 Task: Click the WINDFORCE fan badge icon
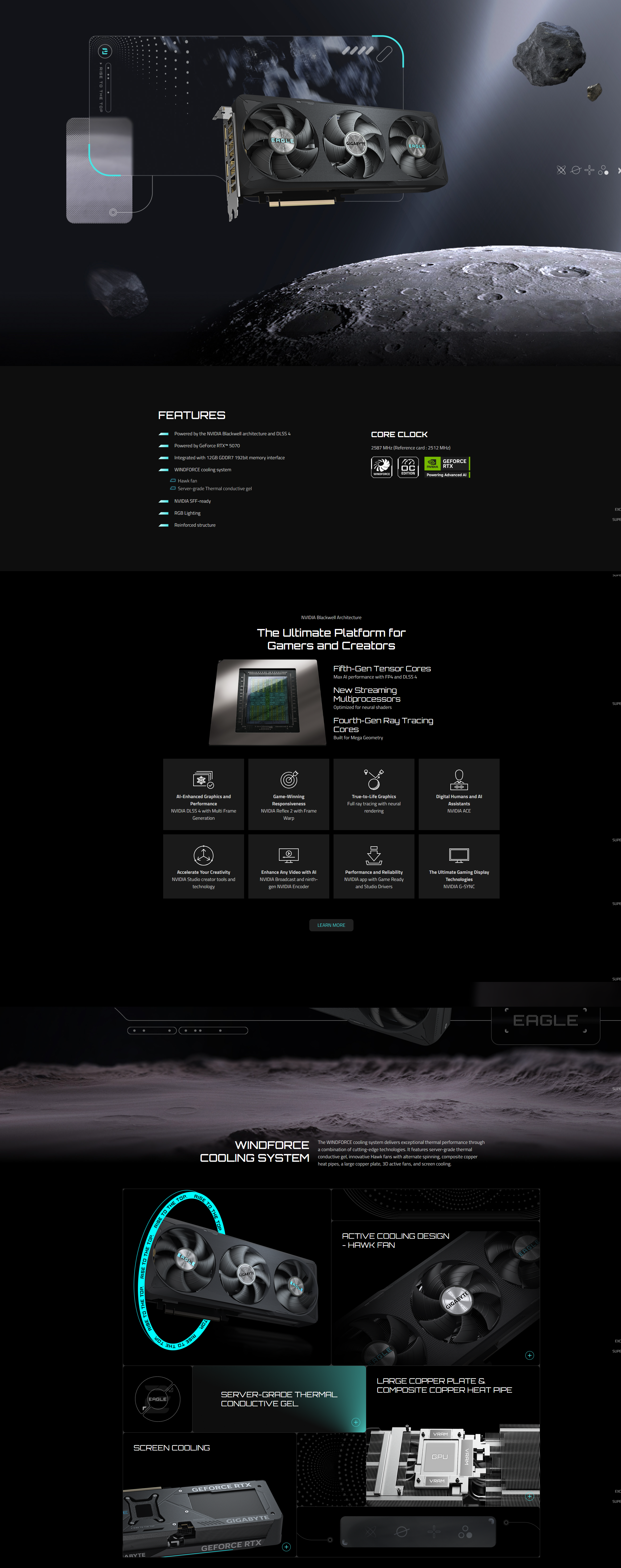pyautogui.click(x=381, y=467)
